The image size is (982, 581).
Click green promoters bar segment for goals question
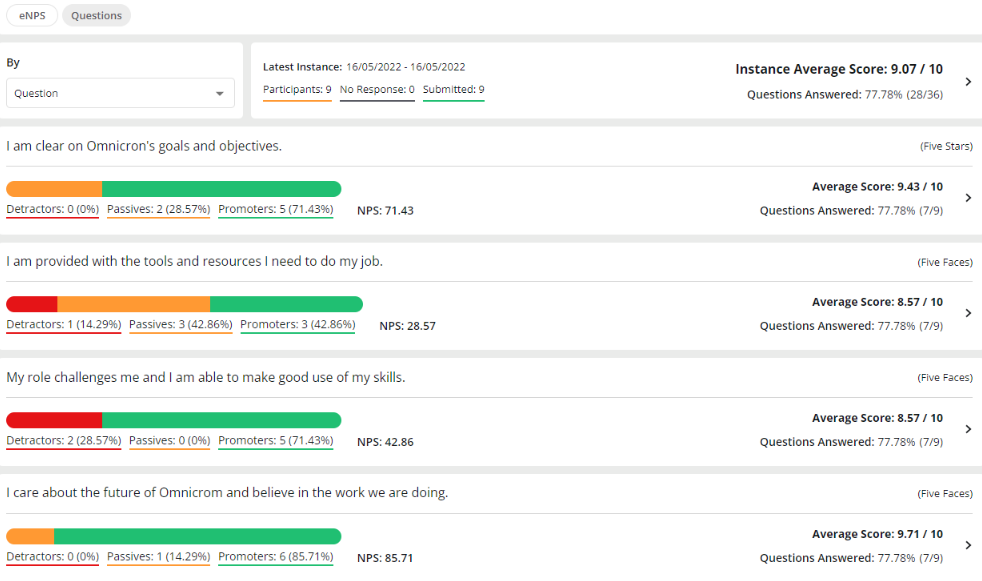coord(221,189)
